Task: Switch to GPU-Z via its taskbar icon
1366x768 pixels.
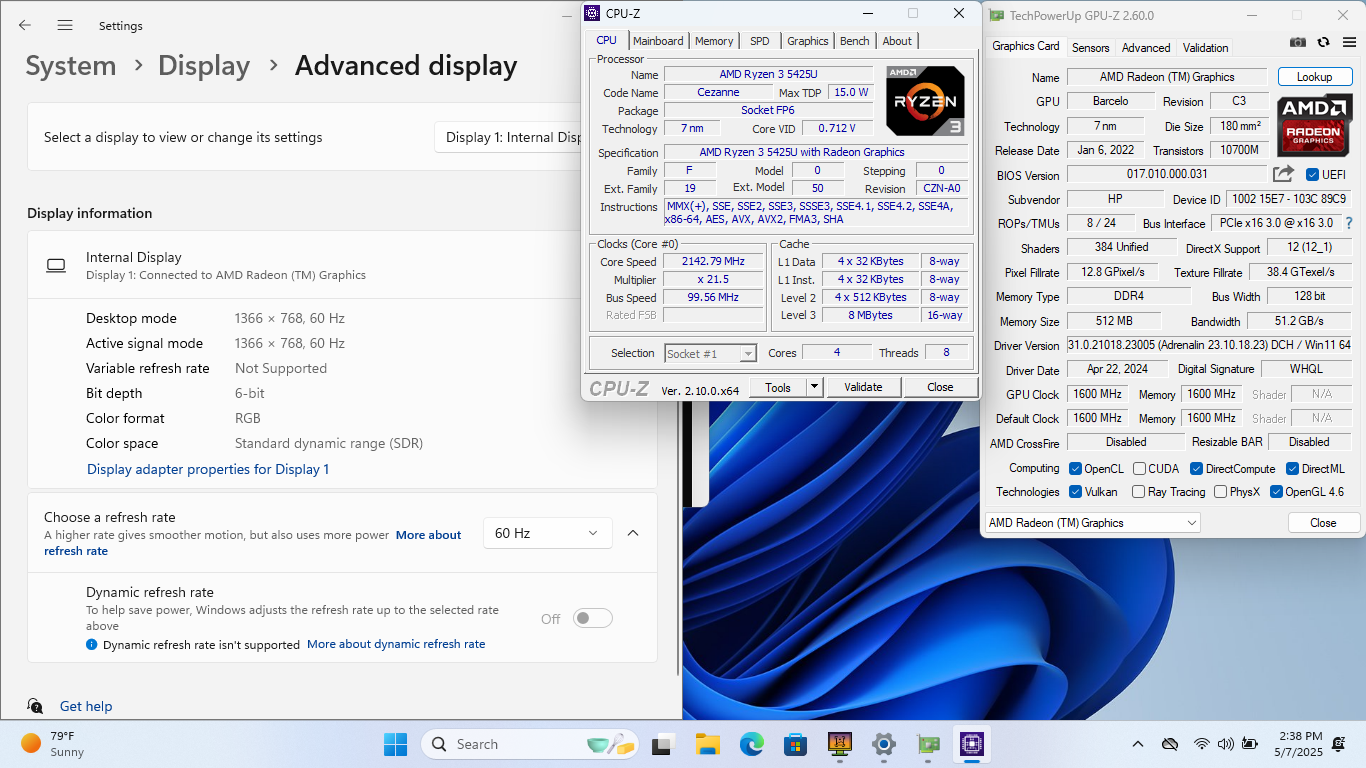Action: pos(928,744)
